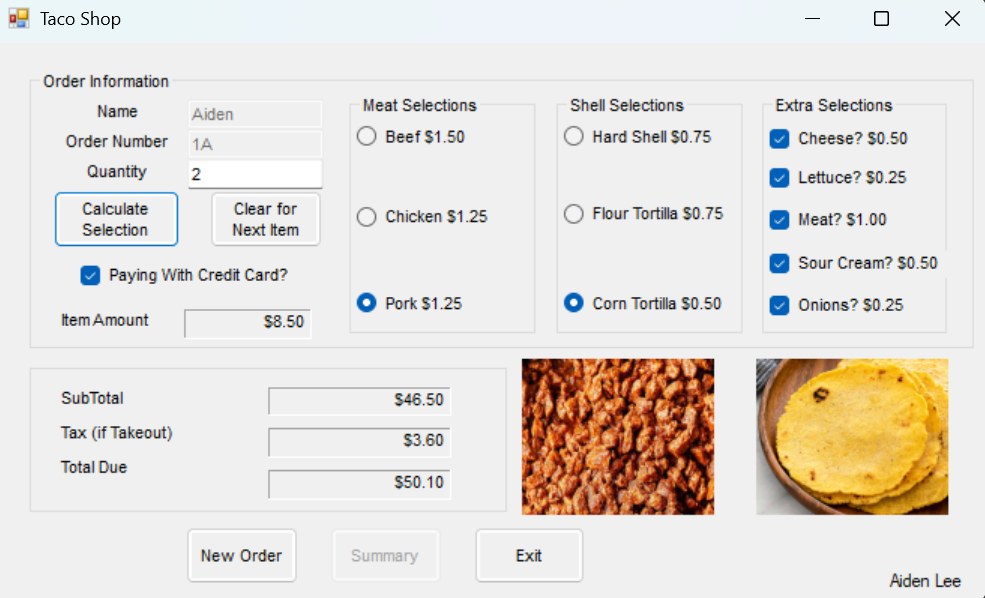Select Pork $1.25 radio button

click(367, 303)
